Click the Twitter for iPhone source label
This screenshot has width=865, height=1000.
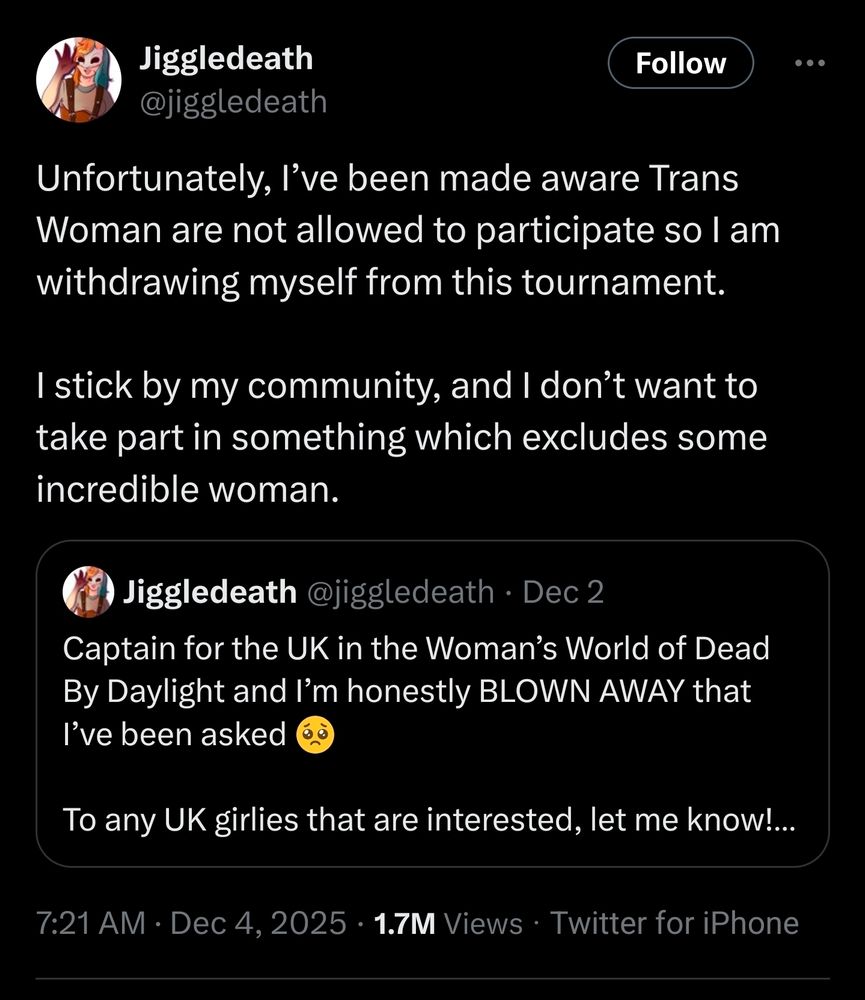click(x=675, y=922)
